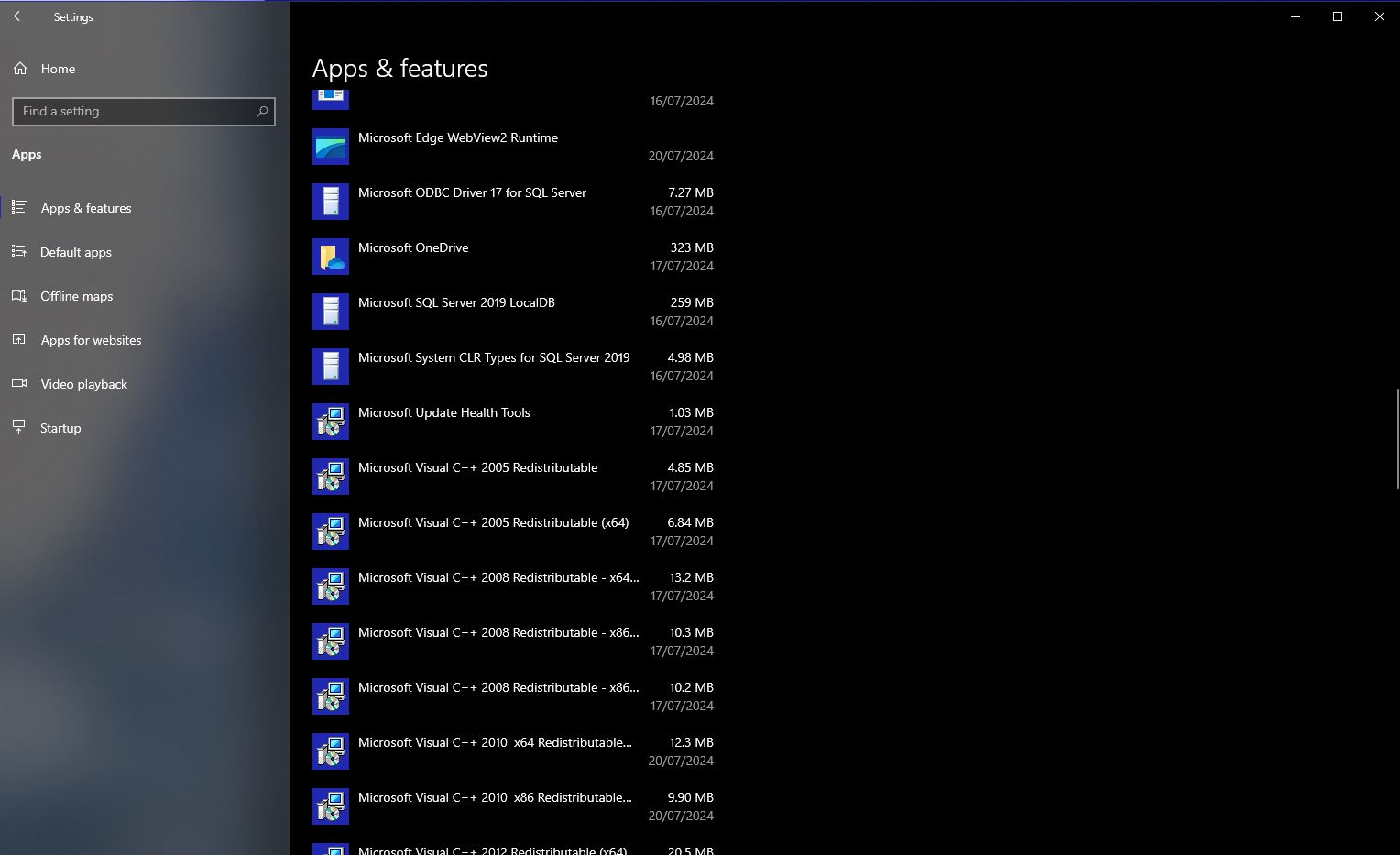This screenshot has height=855, width=1400.
Task: Click the Microsoft Update Health Tools icon
Action: [x=330, y=422]
